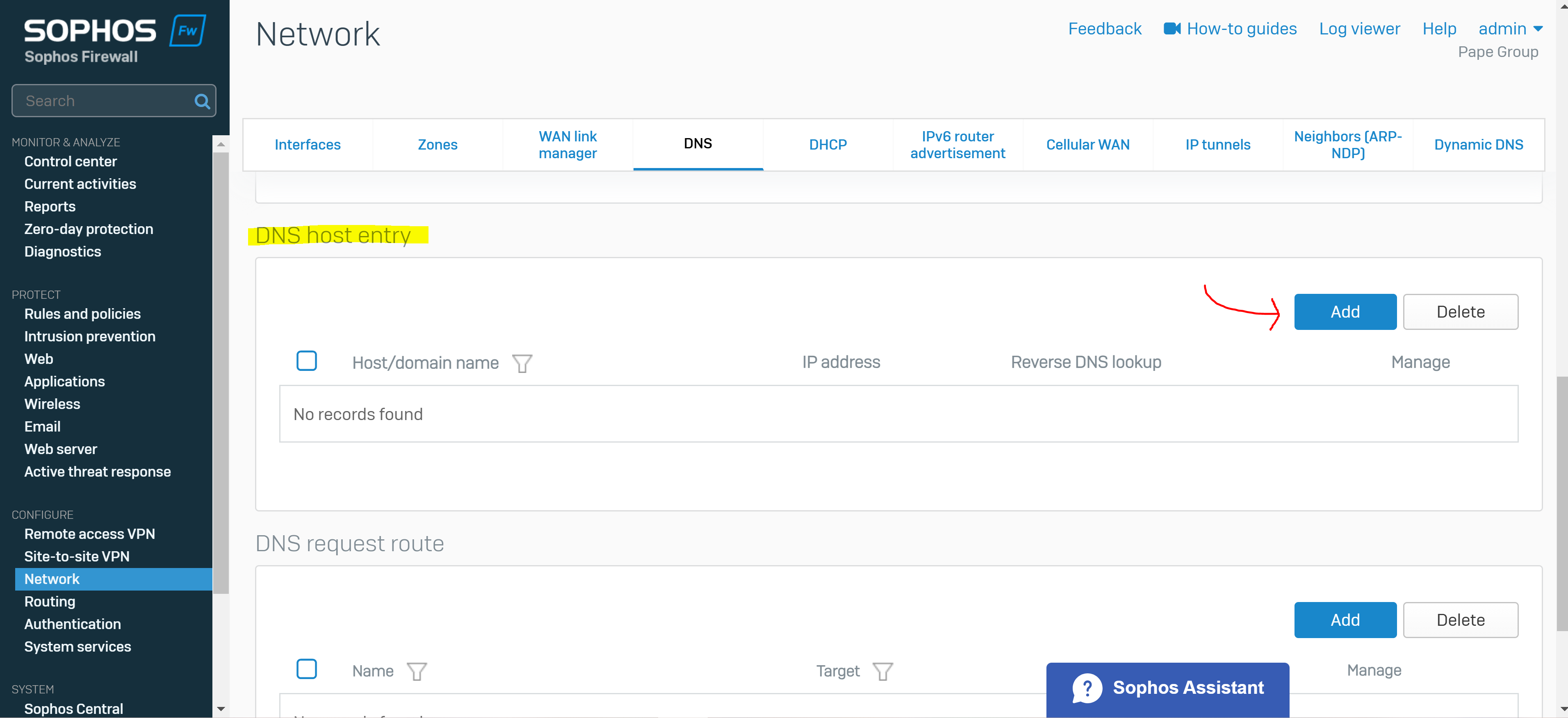Open Zero-day protection
Screen dimensions: 1568x718
point(88,229)
